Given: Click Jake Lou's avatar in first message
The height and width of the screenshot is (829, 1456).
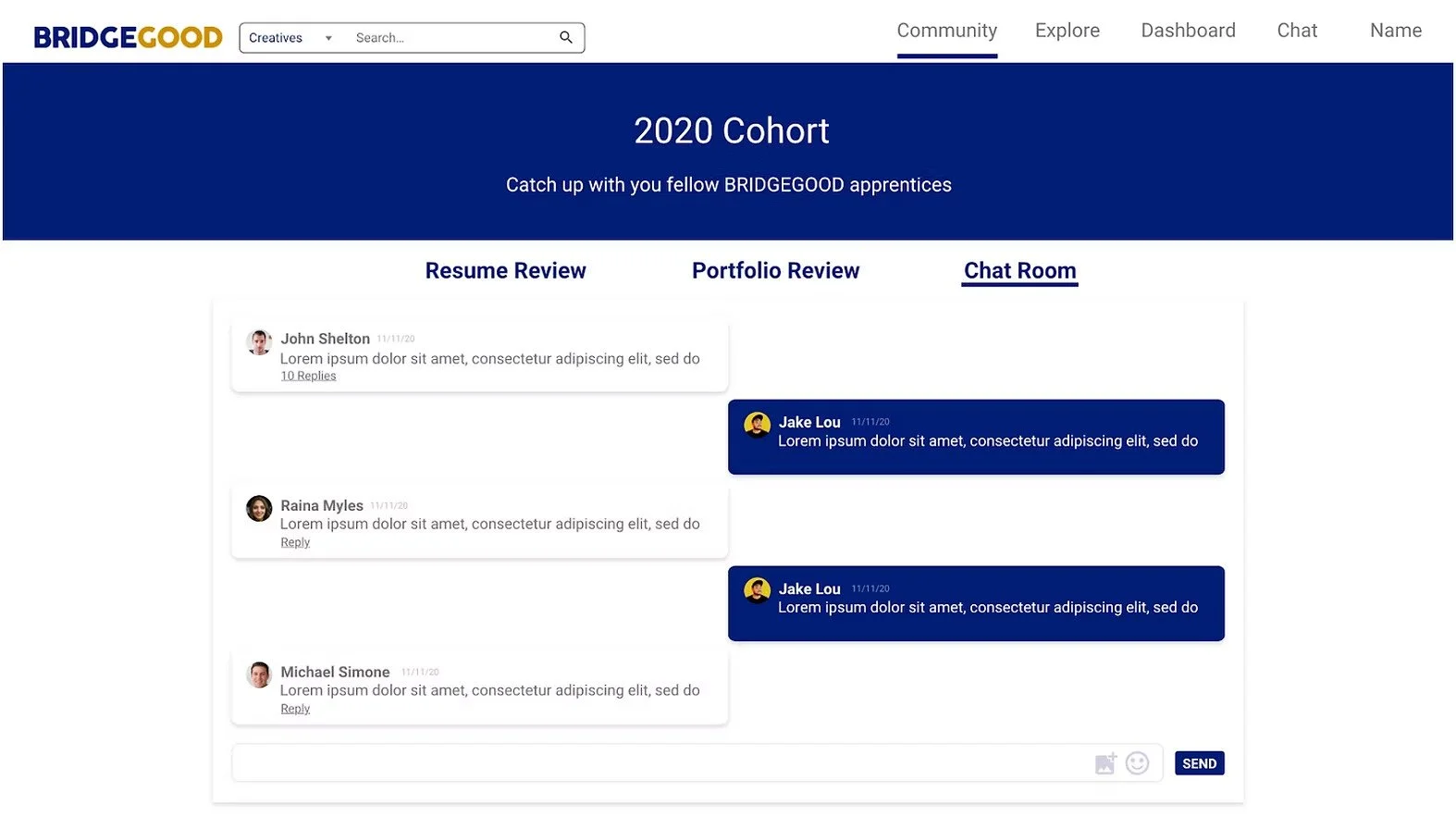Looking at the screenshot, I should coord(757,425).
